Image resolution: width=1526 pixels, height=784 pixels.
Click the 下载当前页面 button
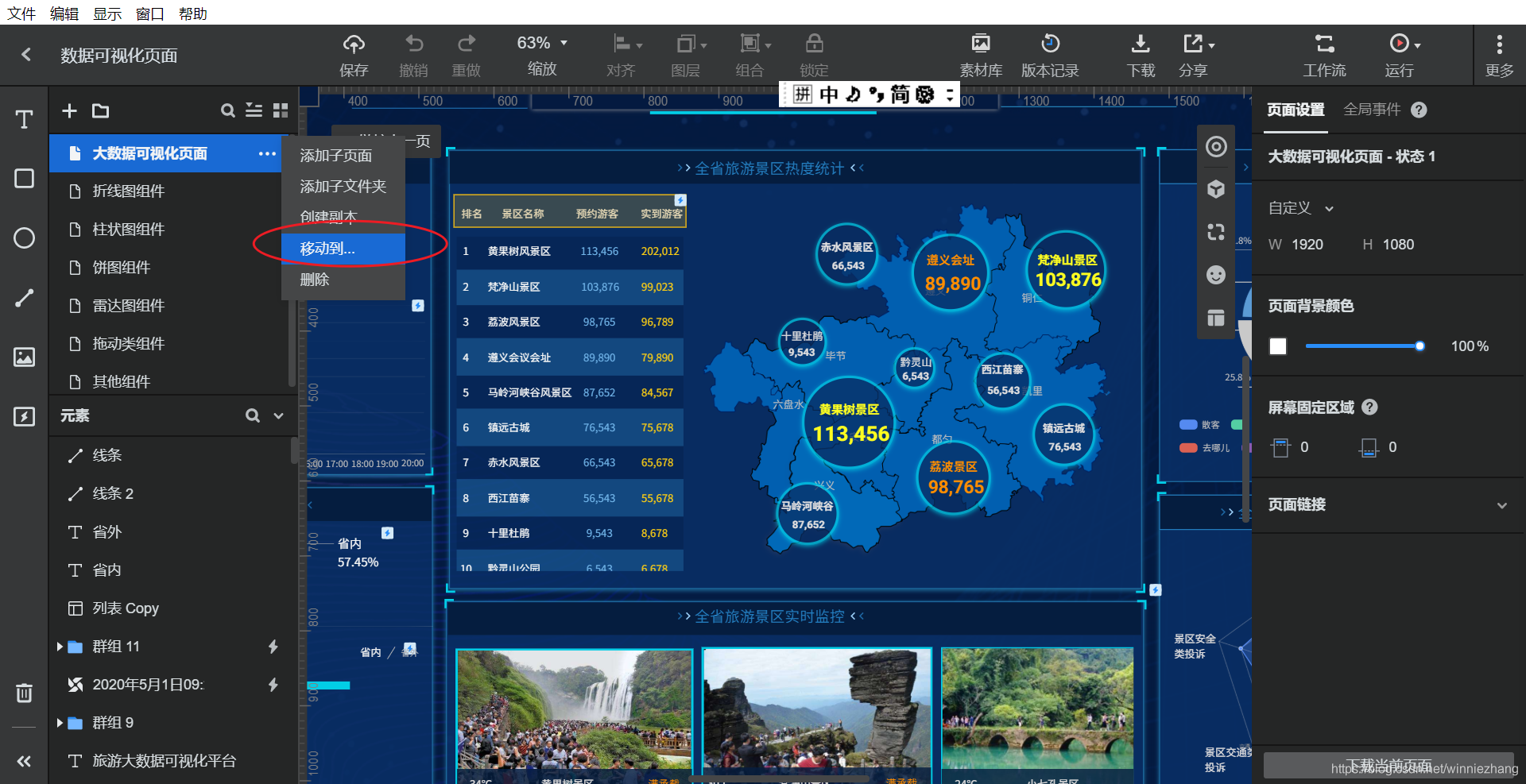click(1389, 766)
